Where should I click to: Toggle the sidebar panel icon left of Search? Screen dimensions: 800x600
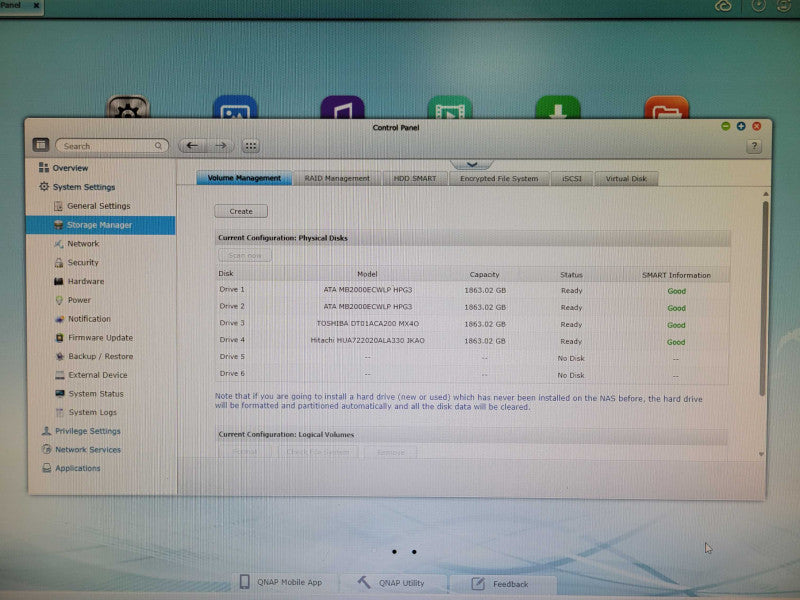click(41, 145)
